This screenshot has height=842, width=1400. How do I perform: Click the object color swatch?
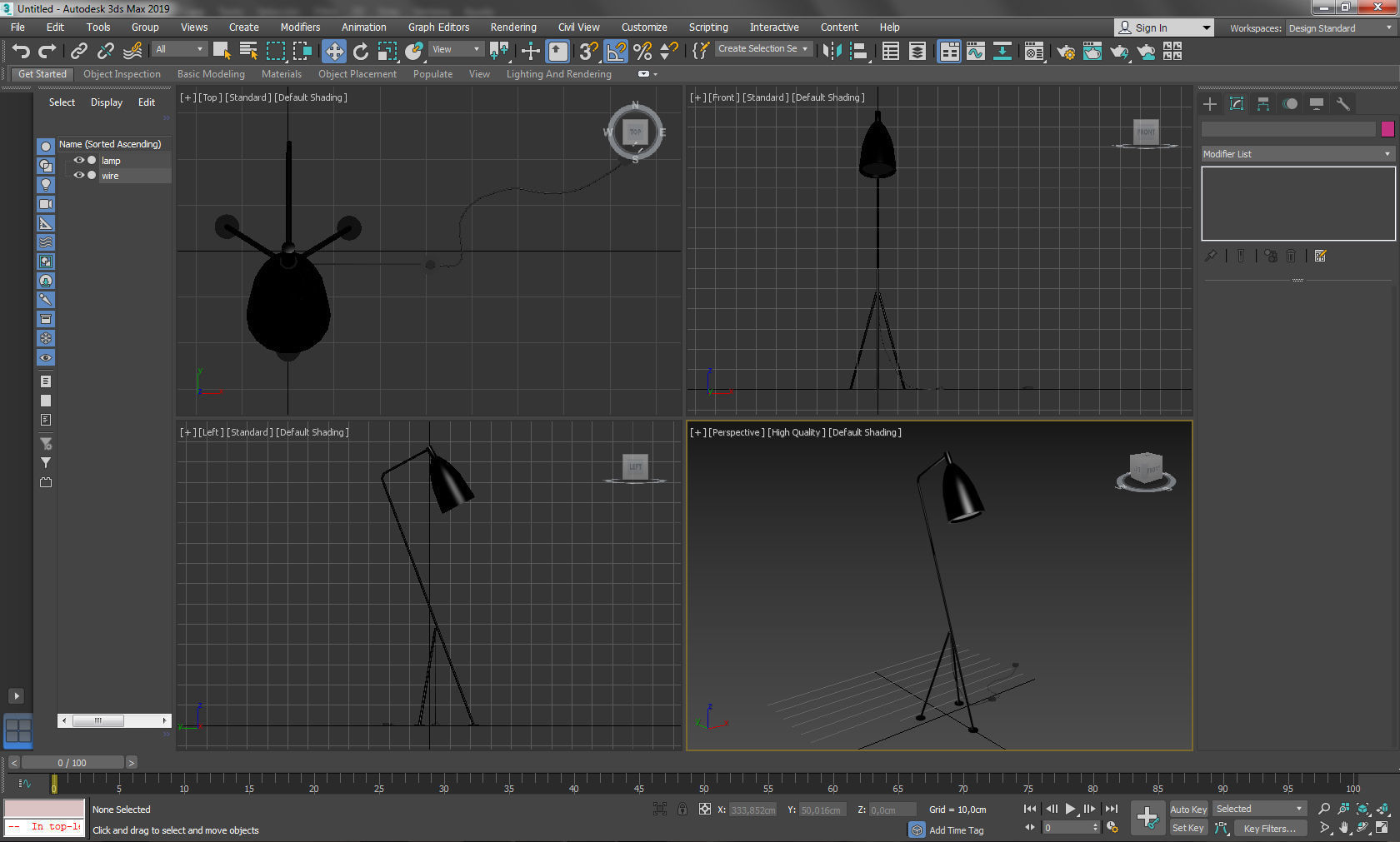(1387, 129)
